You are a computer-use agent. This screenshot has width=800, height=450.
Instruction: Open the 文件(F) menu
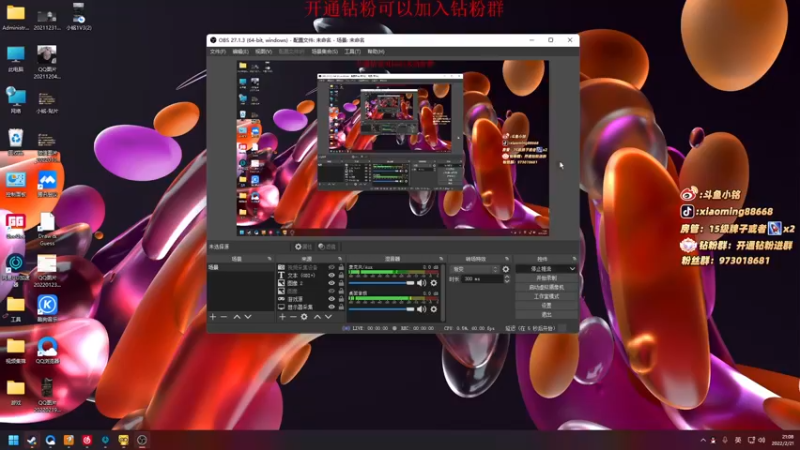tap(218, 52)
